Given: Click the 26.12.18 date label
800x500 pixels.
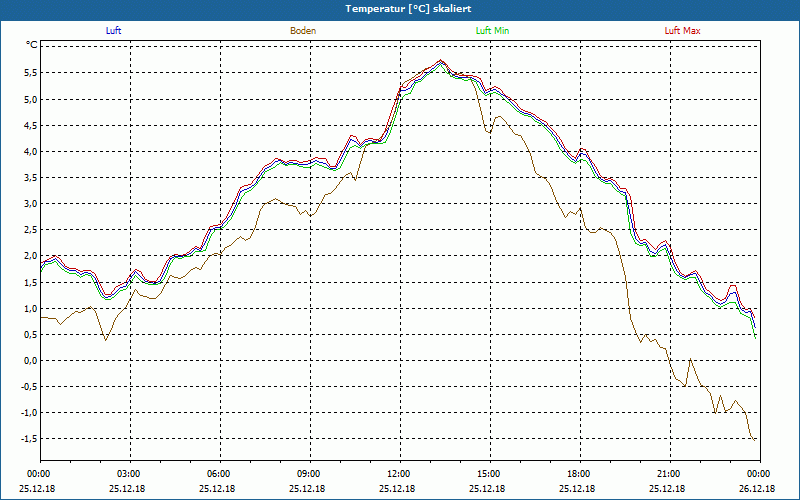Looking at the screenshot, I should pos(757,488).
